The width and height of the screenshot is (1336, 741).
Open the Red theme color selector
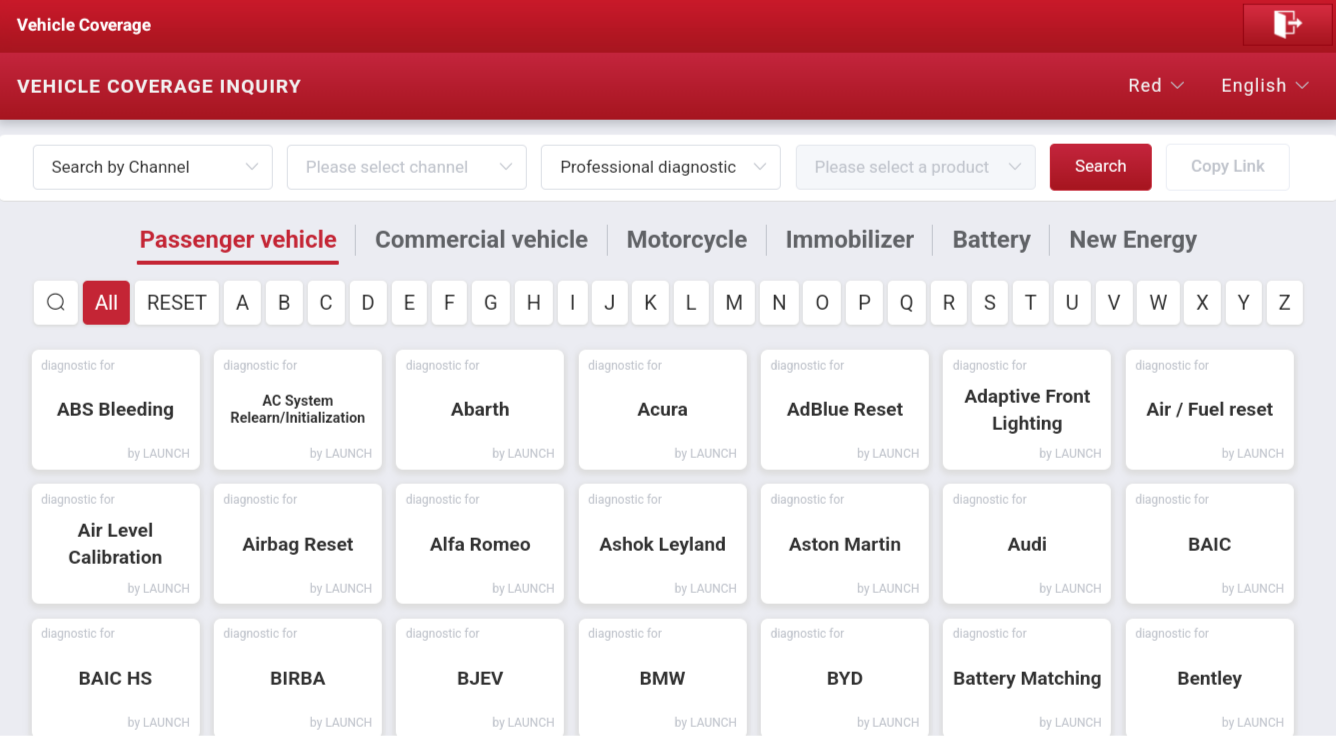pyautogui.click(x=1154, y=86)
